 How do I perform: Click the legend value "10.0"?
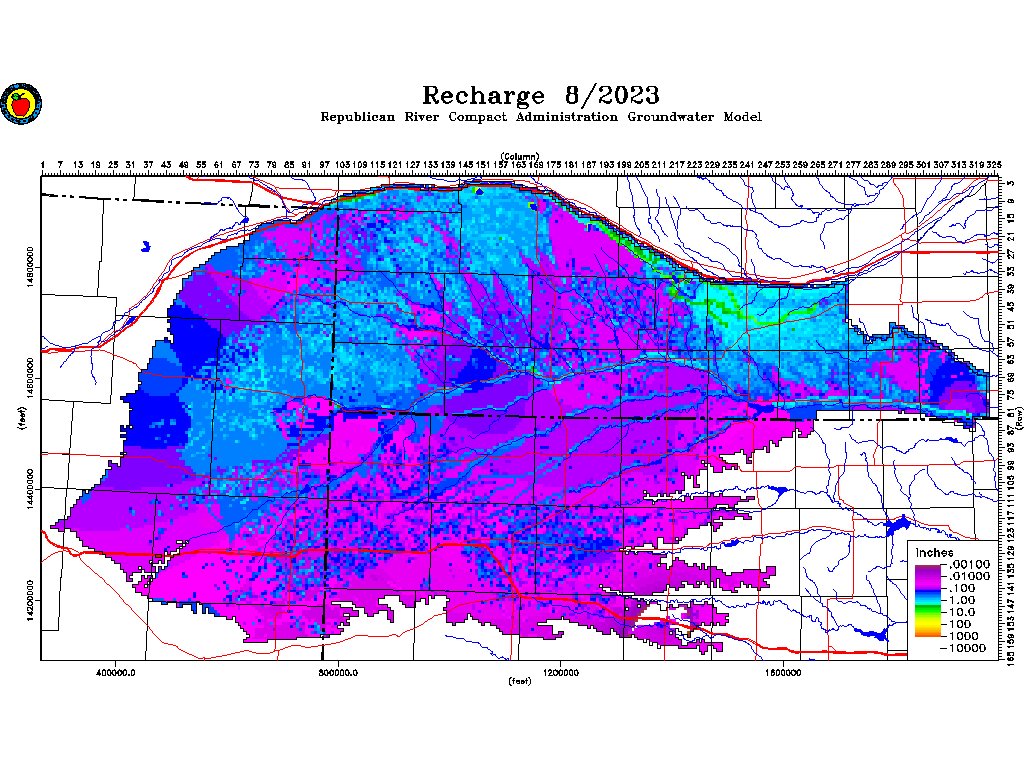tap(962, 612)
